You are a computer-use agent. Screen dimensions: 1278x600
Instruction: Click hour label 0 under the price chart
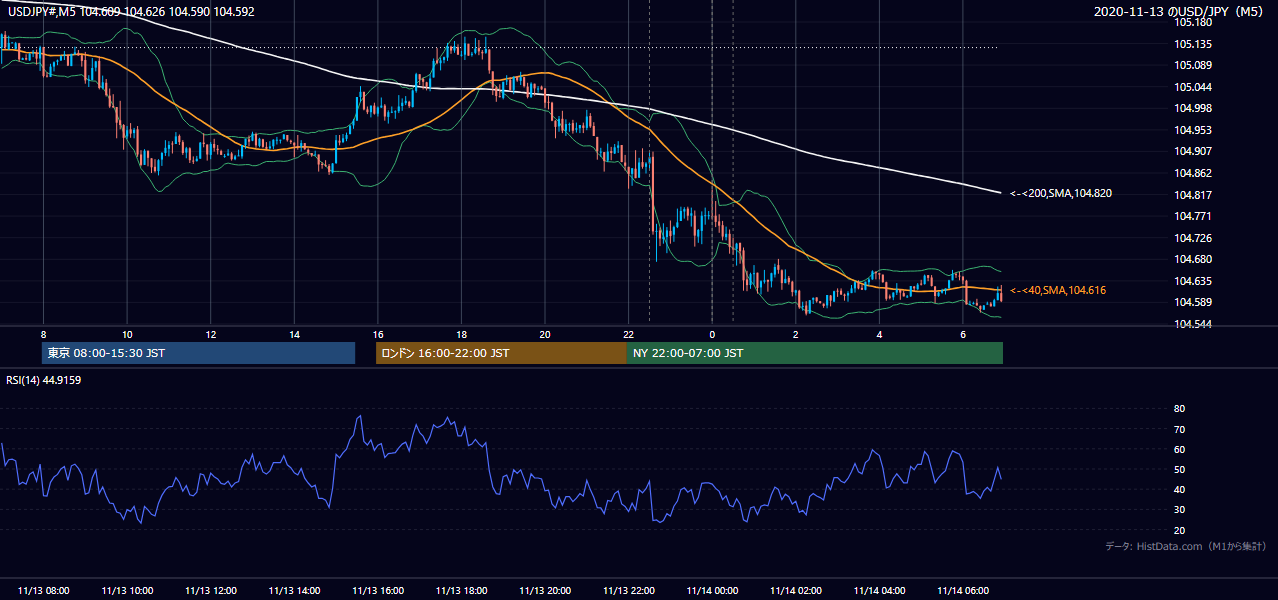coord(712,334)
